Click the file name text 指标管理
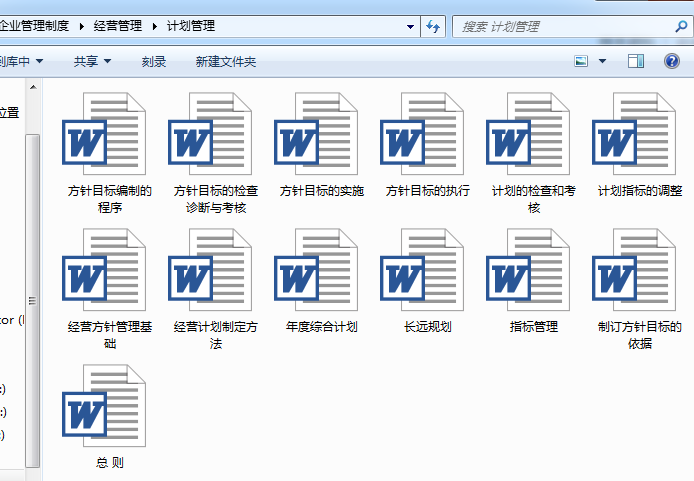The height and width of the screenshot is (481, 694). click(534, 327)
